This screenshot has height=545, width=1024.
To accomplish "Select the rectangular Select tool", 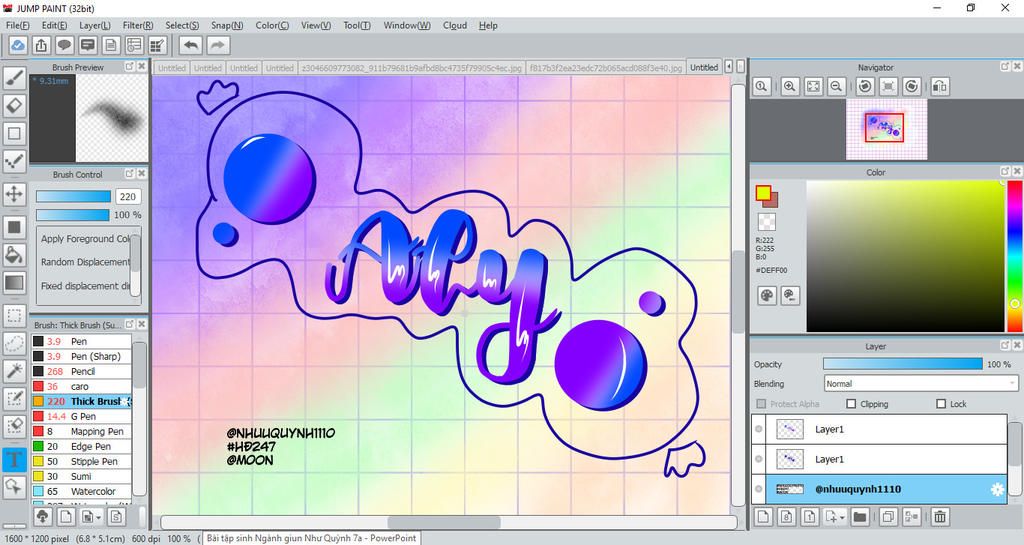I will (x=14, y=316).
